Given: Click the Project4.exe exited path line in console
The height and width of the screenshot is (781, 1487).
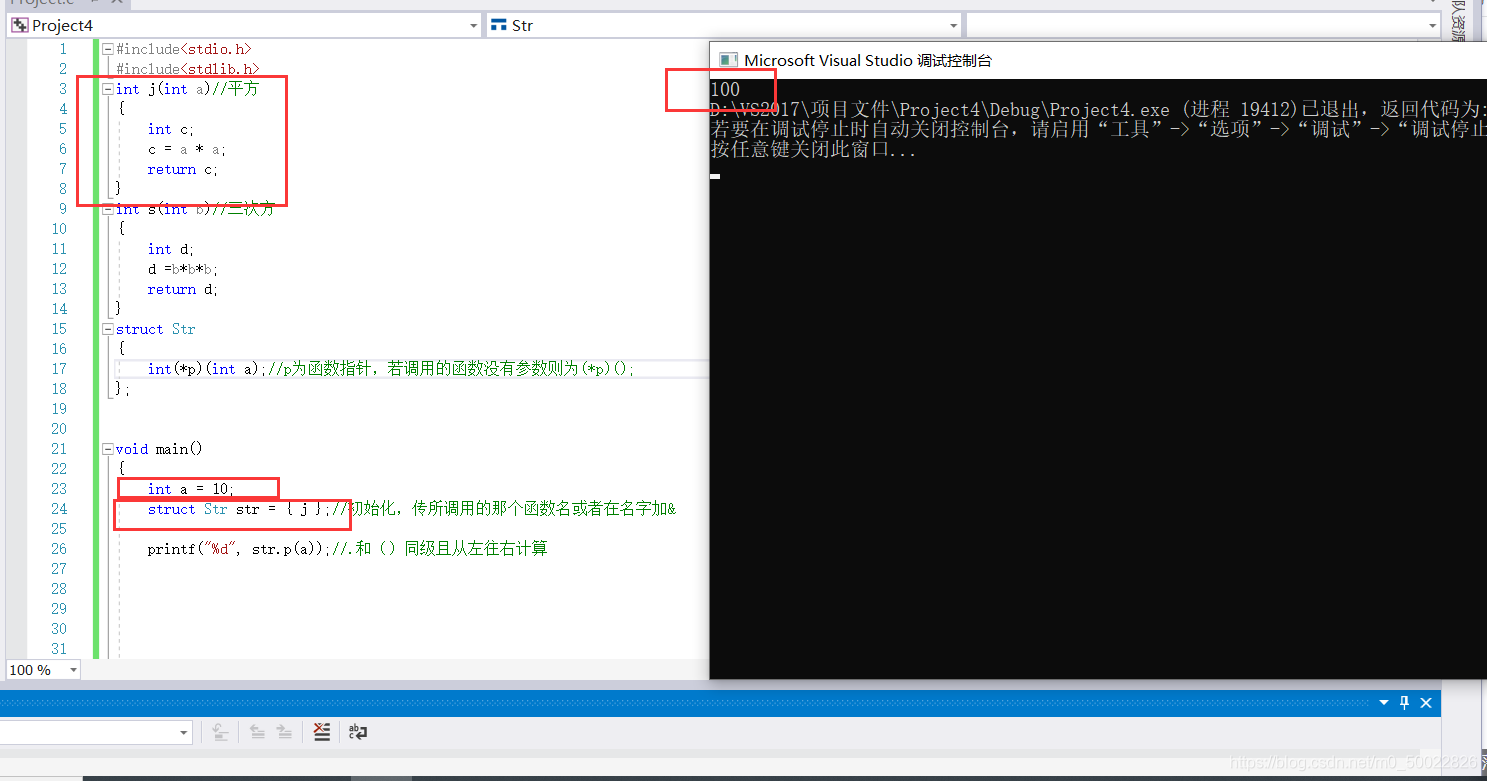Looking at the screenshot, I should (x=1098, y=109).
